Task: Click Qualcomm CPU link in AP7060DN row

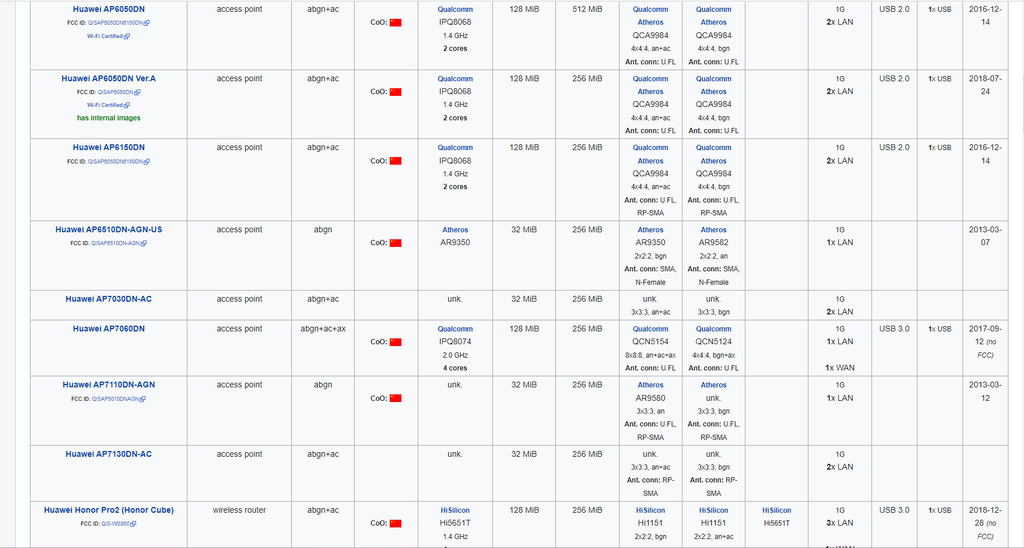Action: 455,329
